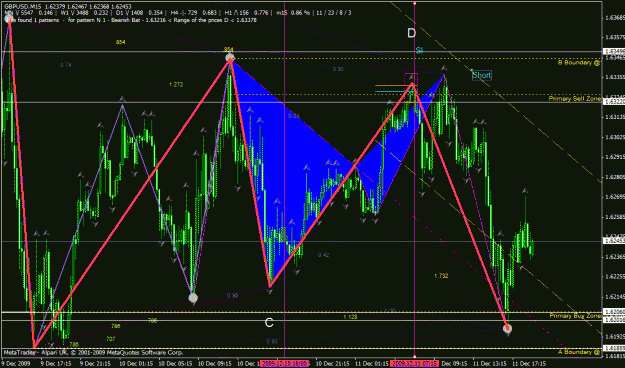
Task: Select the 1.732 ratio label
Action: (x=441, y=276)
